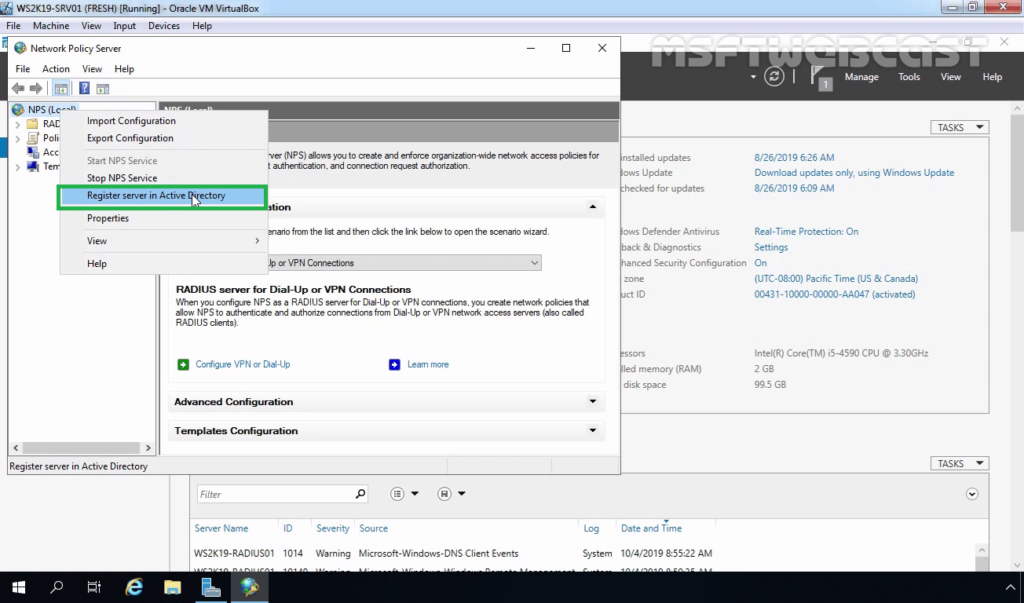1024x603 pixels.
Task: Toggle the action pane icon in NPS toolbar
Action: point(103,88)
